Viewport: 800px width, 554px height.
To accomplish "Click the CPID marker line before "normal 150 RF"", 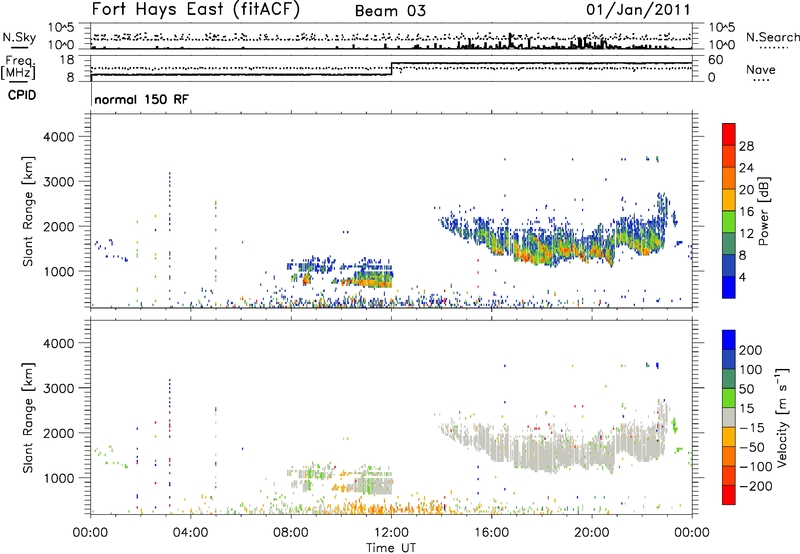I will [91, 95].
